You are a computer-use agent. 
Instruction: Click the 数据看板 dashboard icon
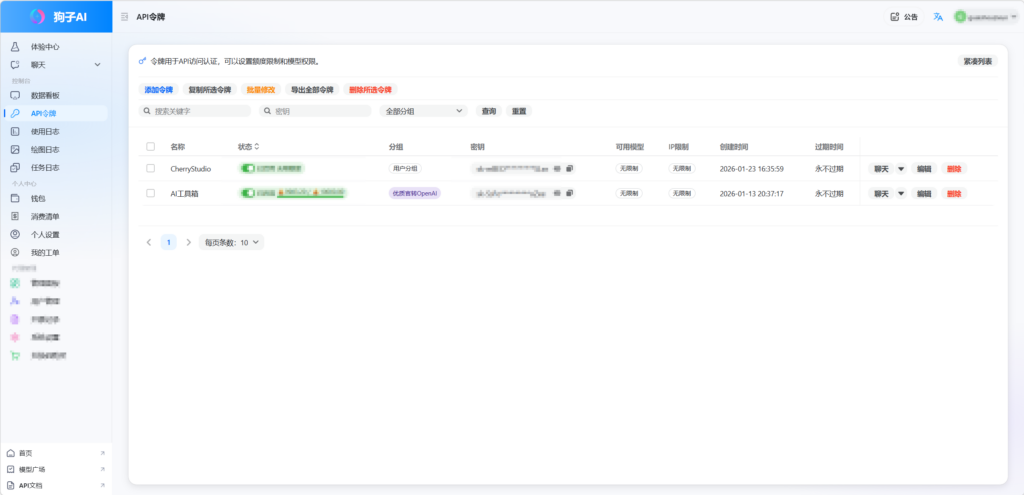tap(15, 95)
